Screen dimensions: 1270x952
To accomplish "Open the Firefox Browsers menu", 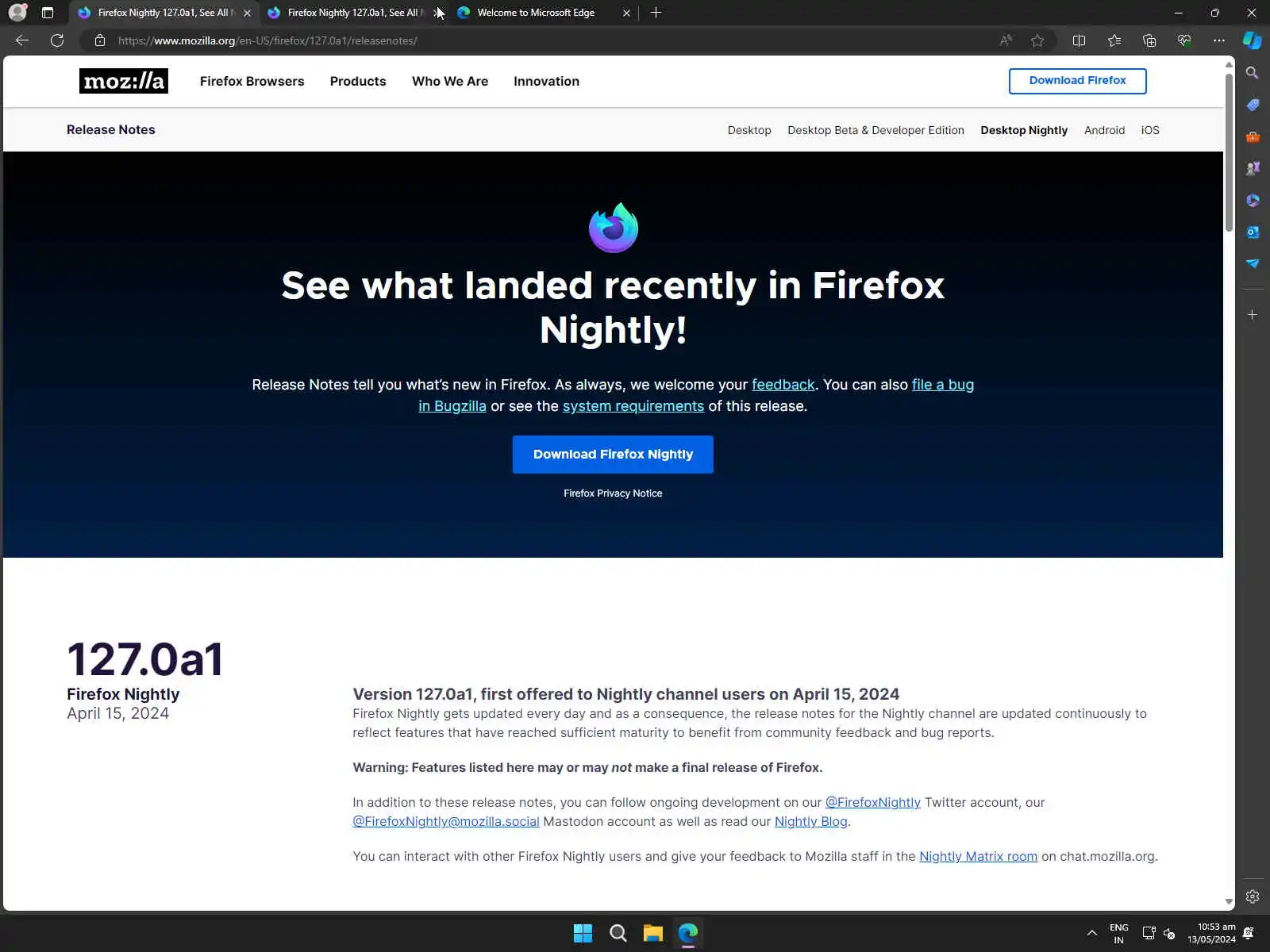I will [252, 81].
